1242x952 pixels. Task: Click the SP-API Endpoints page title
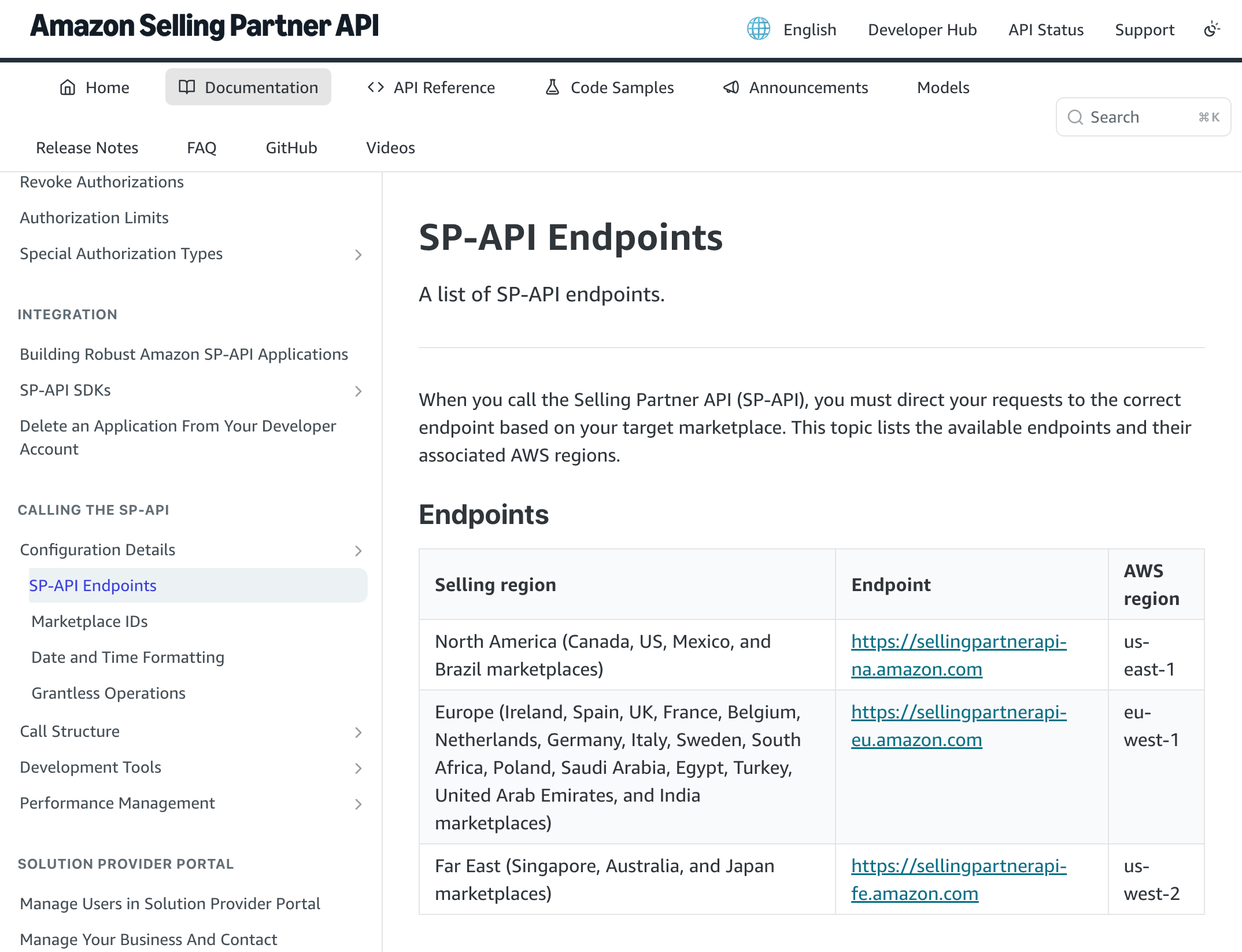pyautogui.click(x=571, y=237)
